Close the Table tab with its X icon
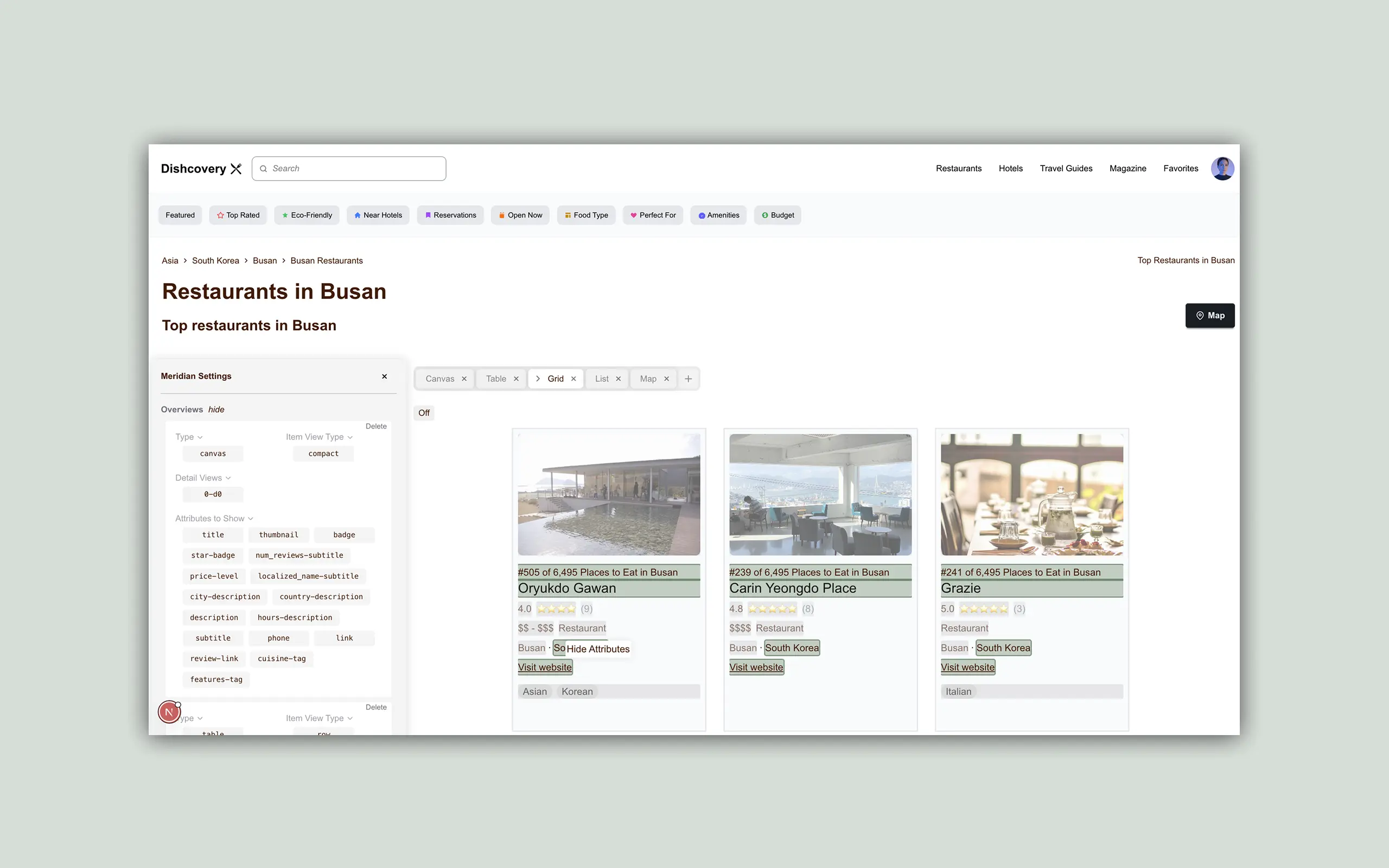 pyautogui.click(x=516, y=379)
